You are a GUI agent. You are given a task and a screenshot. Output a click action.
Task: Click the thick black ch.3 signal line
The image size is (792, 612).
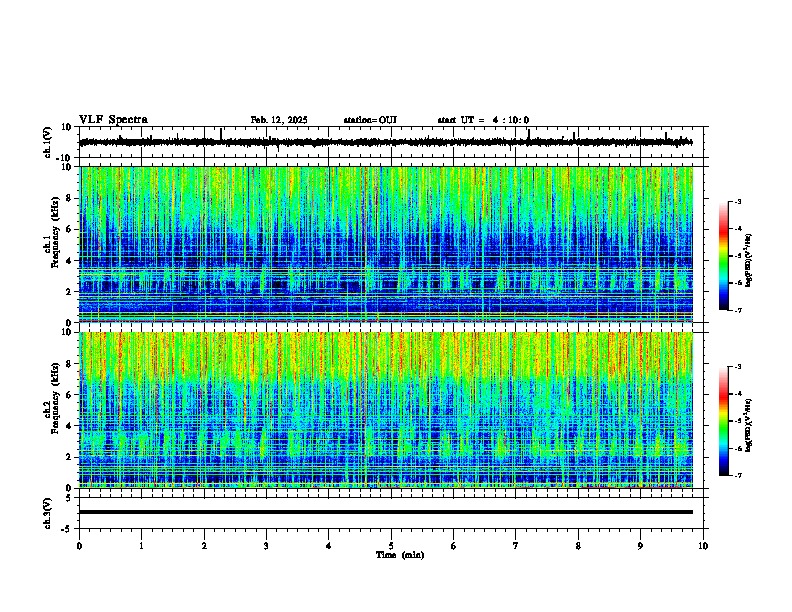pos(386,512)
